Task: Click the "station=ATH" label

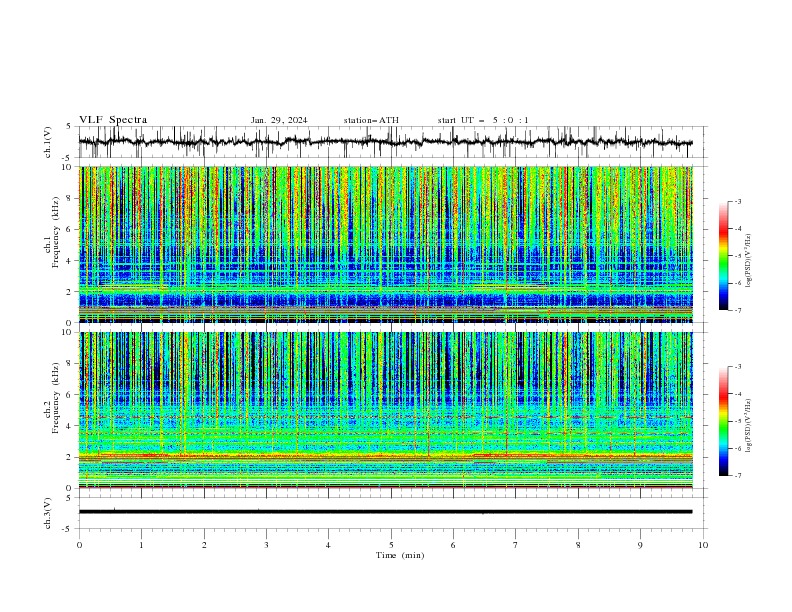Action: pyautogui.click(x=371, y=120)
